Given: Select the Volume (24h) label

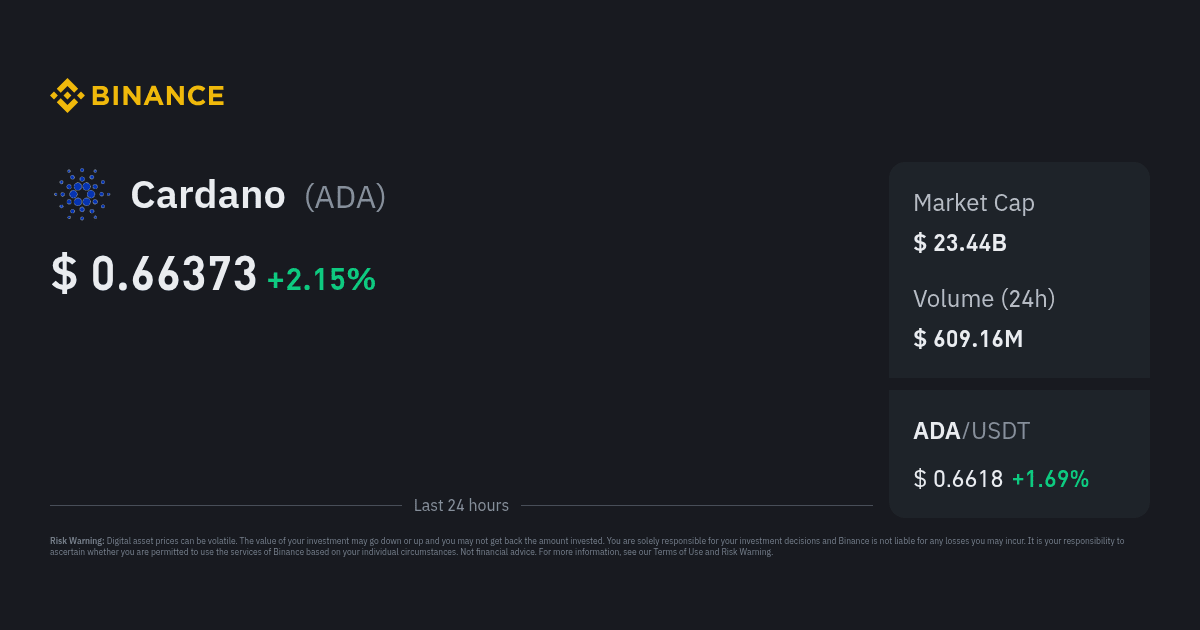Looking at the screenshot, I should tap(983, 298).
